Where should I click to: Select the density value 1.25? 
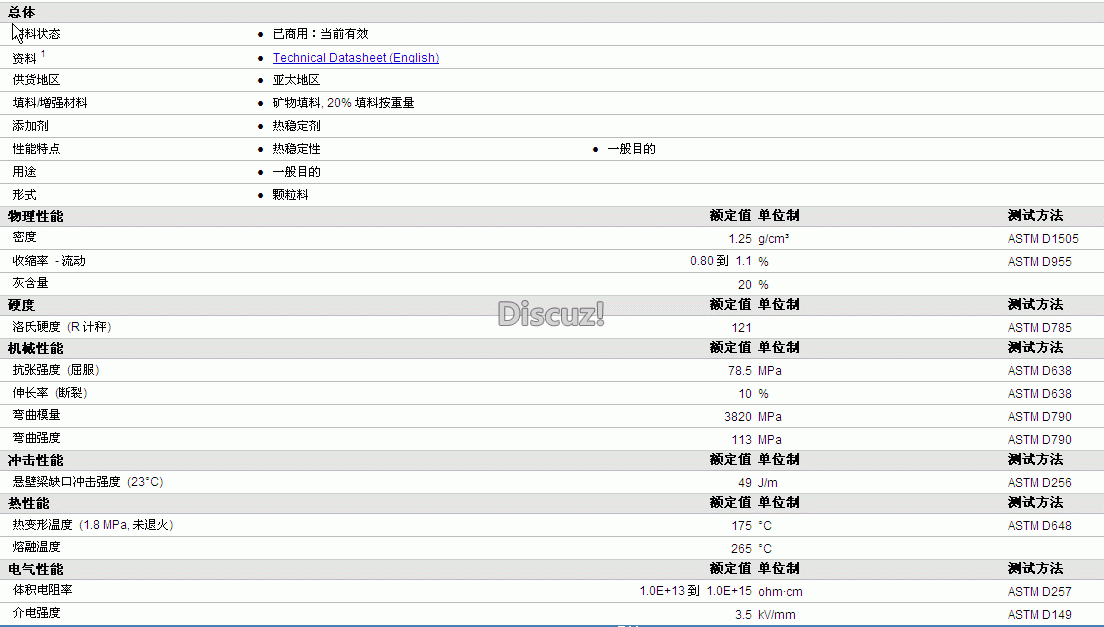click(x=740, y=239)
